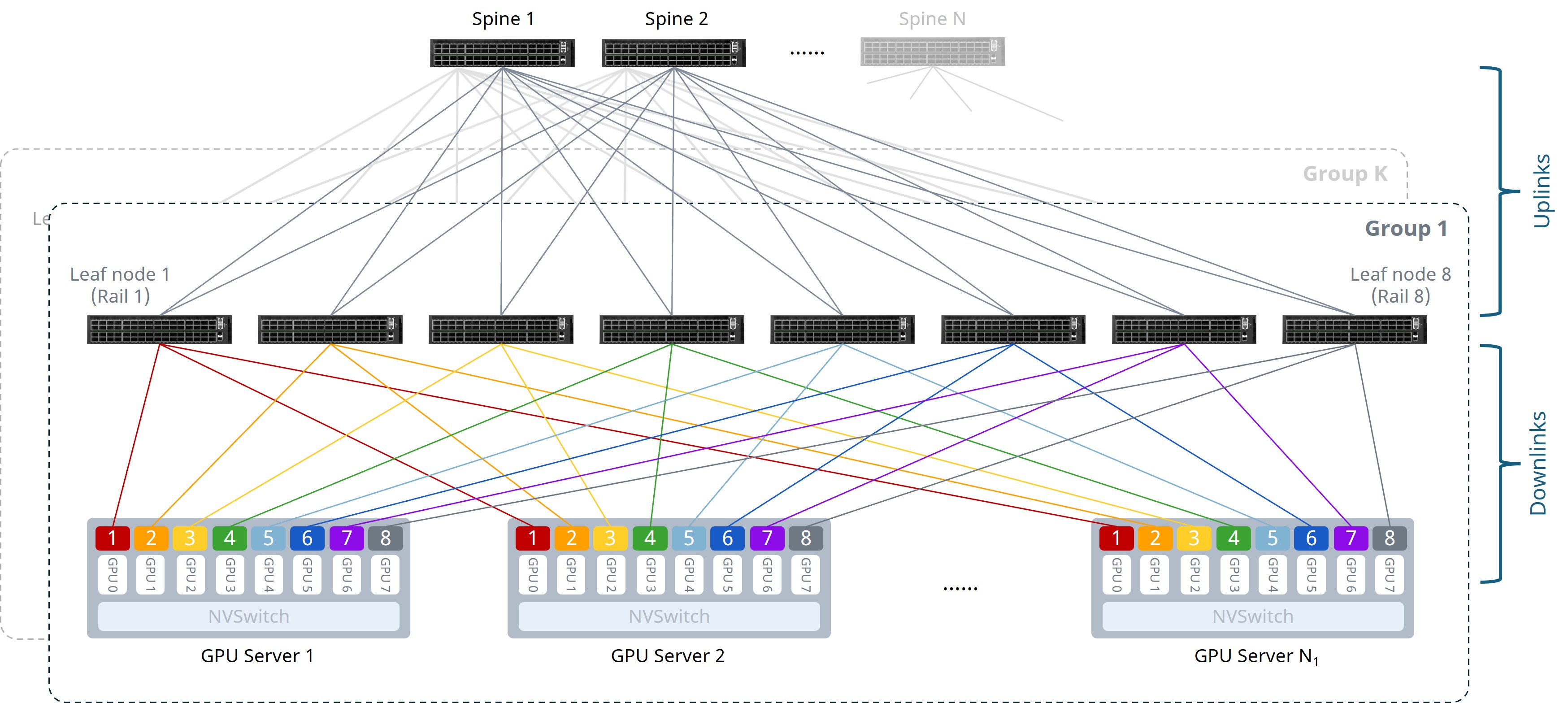Viewport: 1568px width, 703px height.
Task: Select red port 1 on GPU Server 2
Action: 533,538
